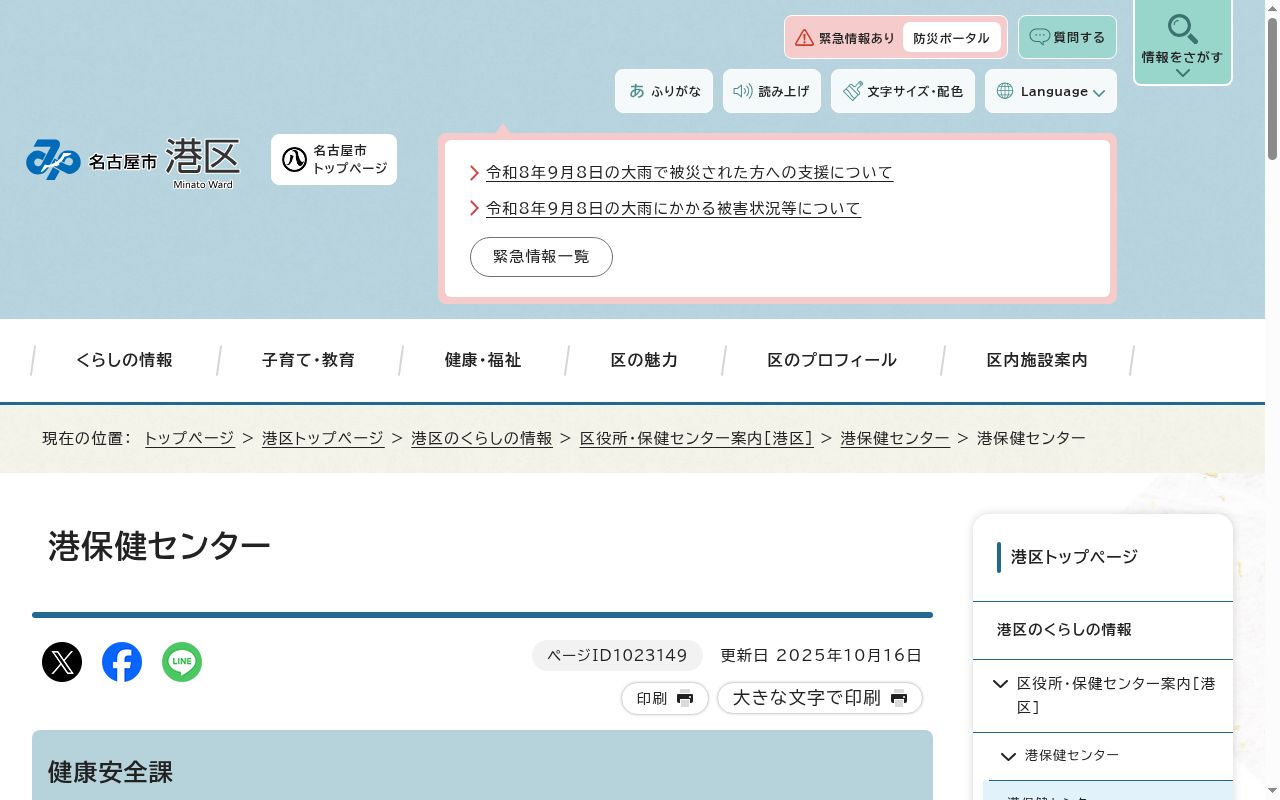
Task: Open 文字サイズ・配色 settings
Action: pos(903,91)
